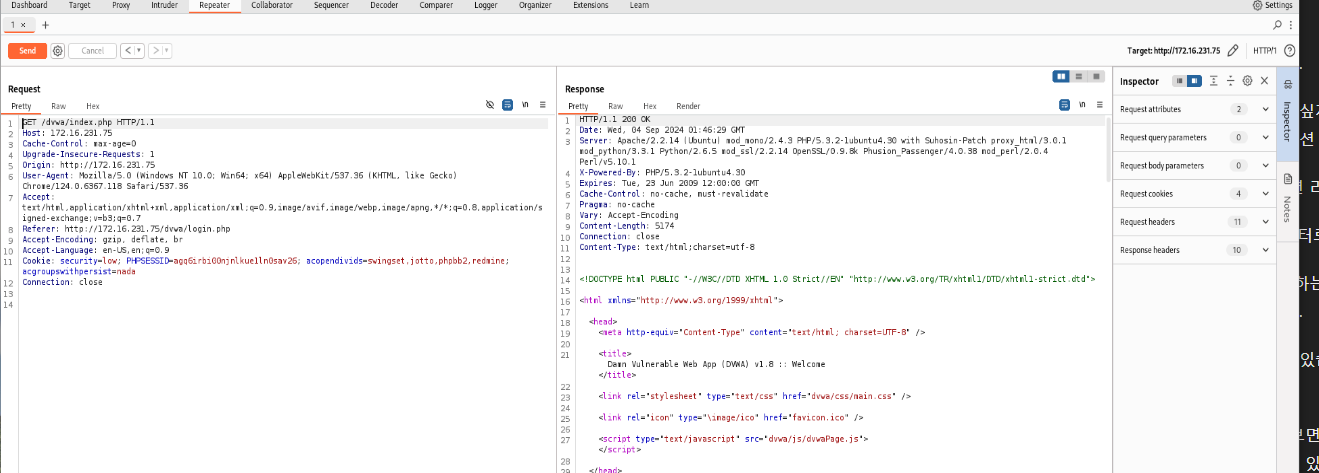Switch to the Proxy tab
Image resolution: width=1319 pixels, height=473 pixels.
pos(121,5)
